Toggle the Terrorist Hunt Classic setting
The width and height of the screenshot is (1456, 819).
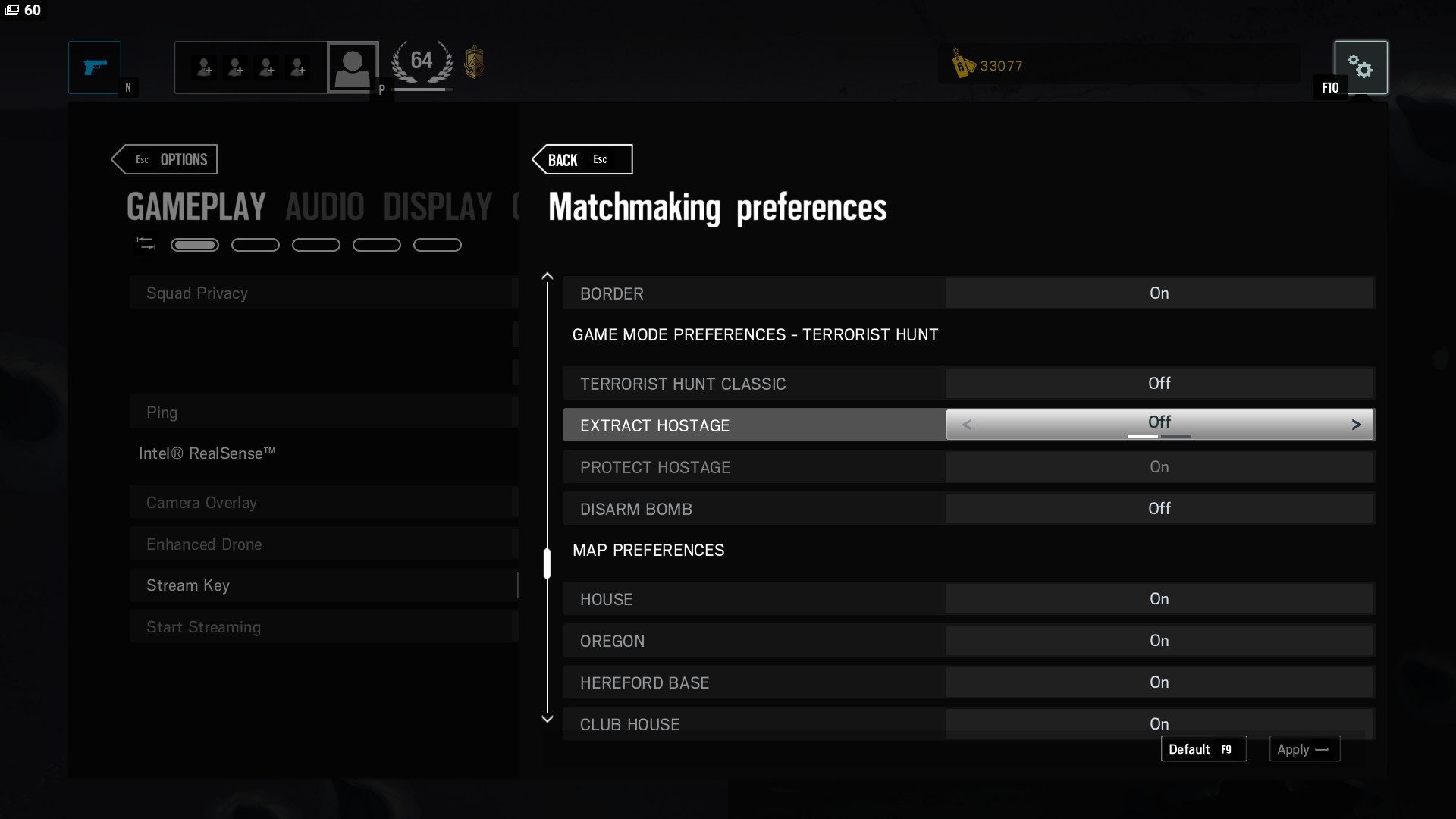point(1159,384)
